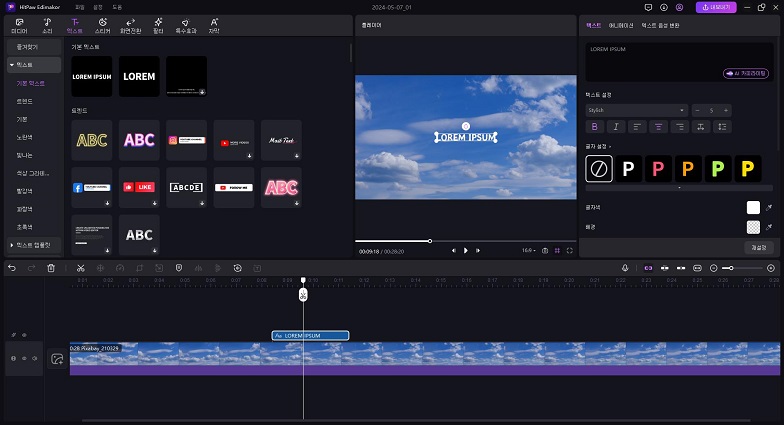Click the undo arrow in timeline toolbar
The height and width of the screenshot is (425, 784).
click(x=12, y=268)
